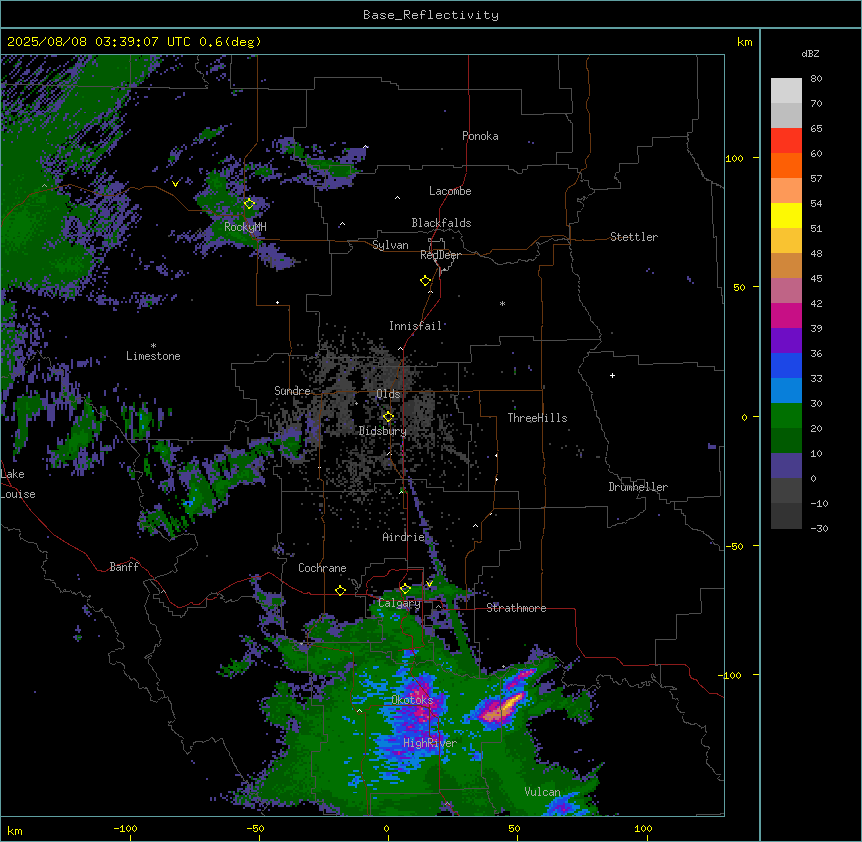Viewport: 862px width, 842px height.
Task: Click the HighRiver label
Action: [430, 743]
